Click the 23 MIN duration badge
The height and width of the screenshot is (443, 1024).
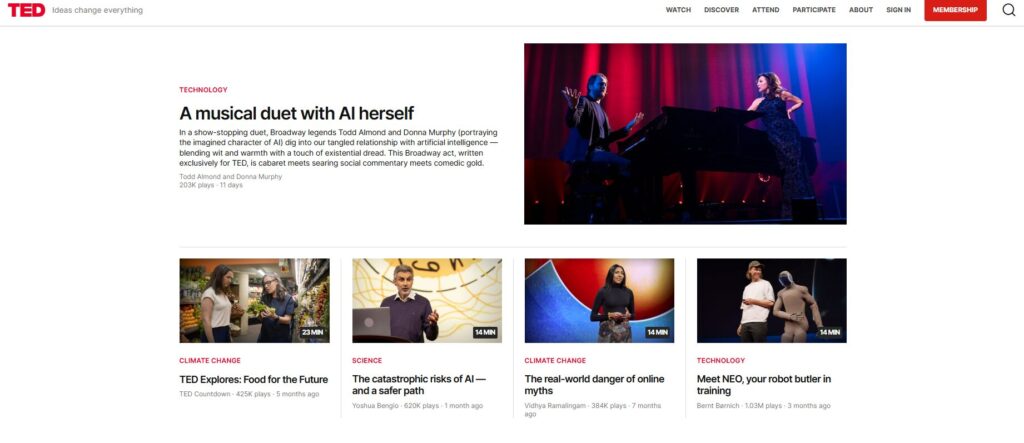point(312,332)
